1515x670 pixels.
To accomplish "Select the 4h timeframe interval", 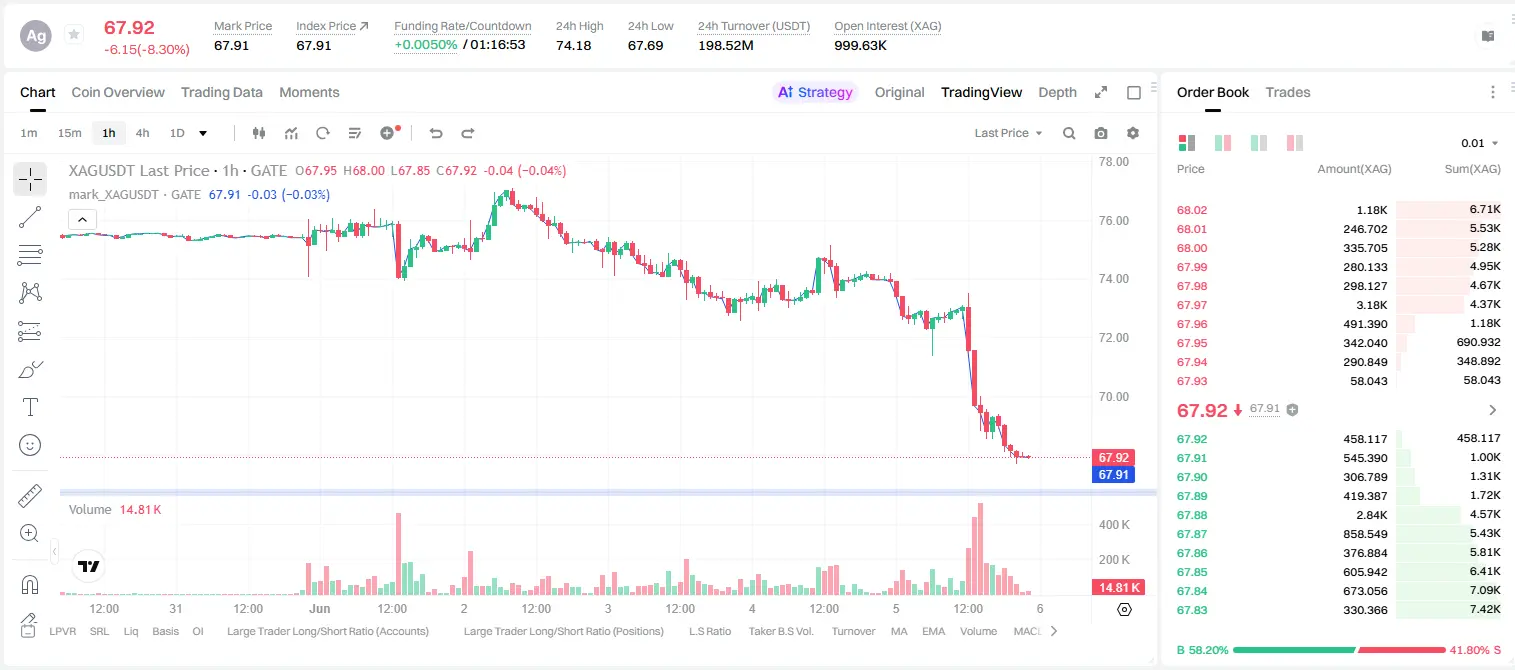I will coord(142,133).
